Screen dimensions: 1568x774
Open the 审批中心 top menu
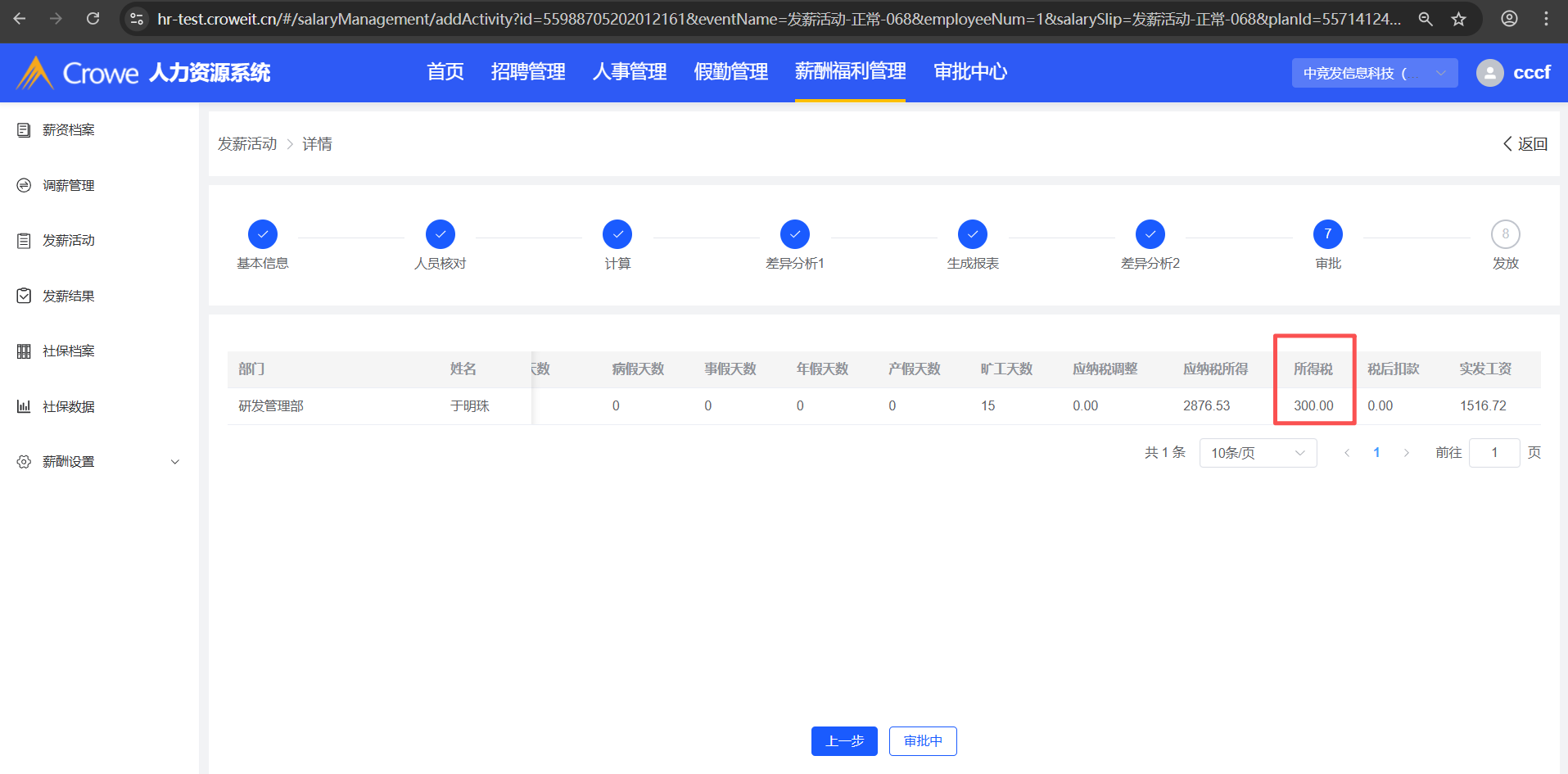(969, 72)
